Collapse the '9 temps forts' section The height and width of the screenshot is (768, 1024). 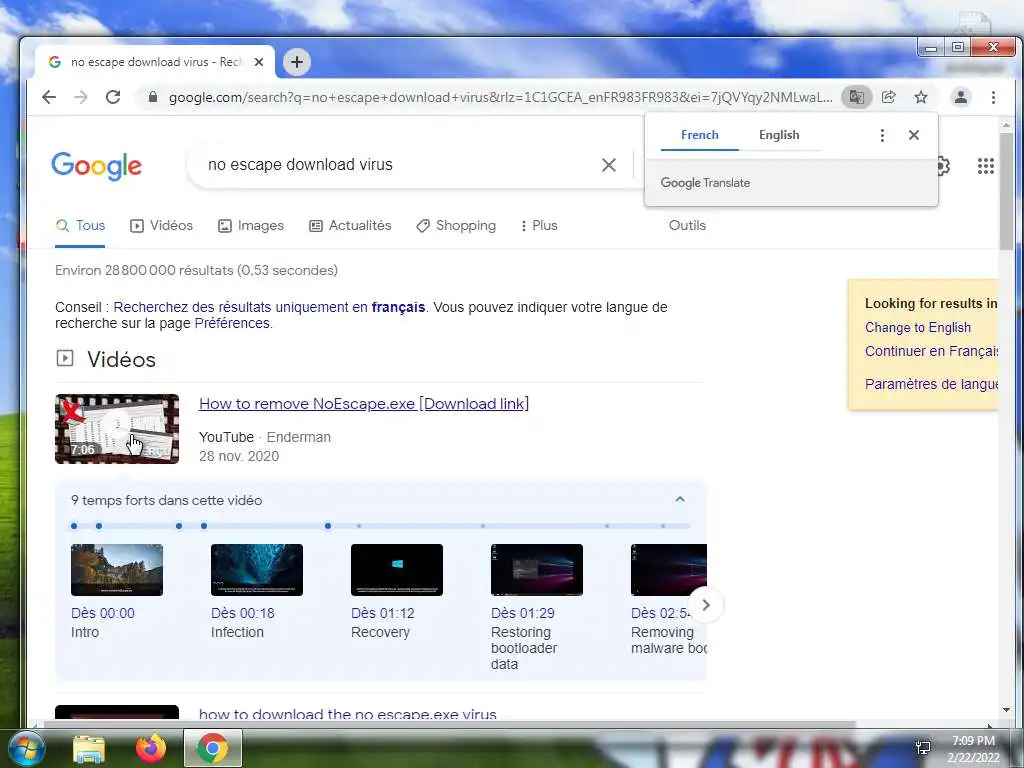(x=680, y=500)
